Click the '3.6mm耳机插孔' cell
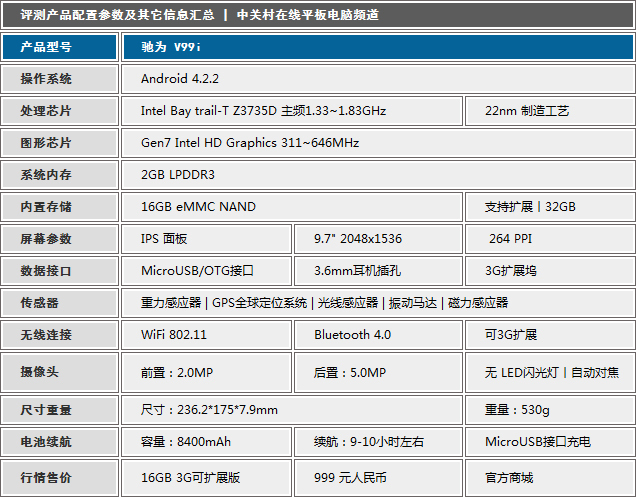636x497 pixels. tap(379, 271)
